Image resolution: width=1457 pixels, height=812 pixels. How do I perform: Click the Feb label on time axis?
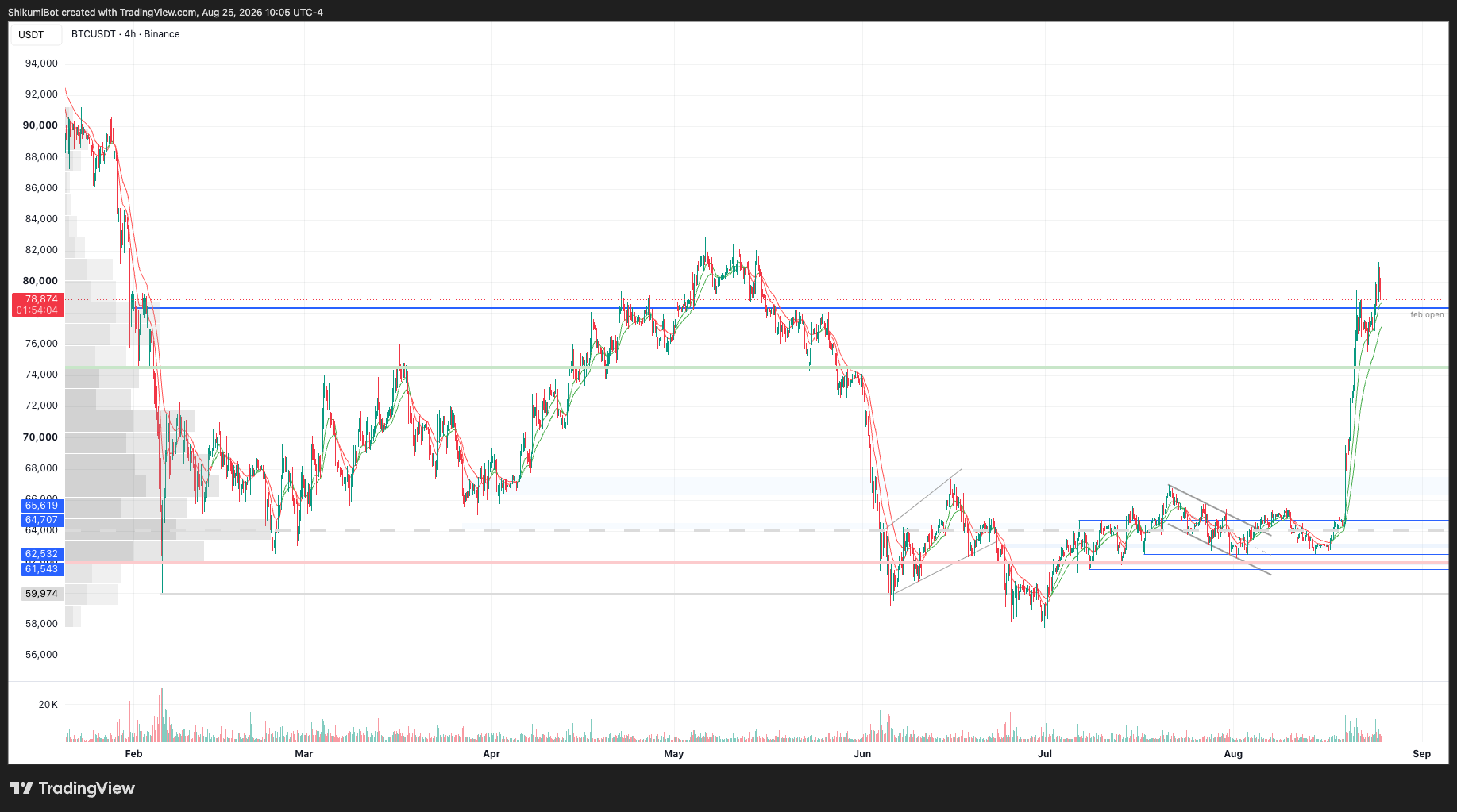[x=133, y=754]
